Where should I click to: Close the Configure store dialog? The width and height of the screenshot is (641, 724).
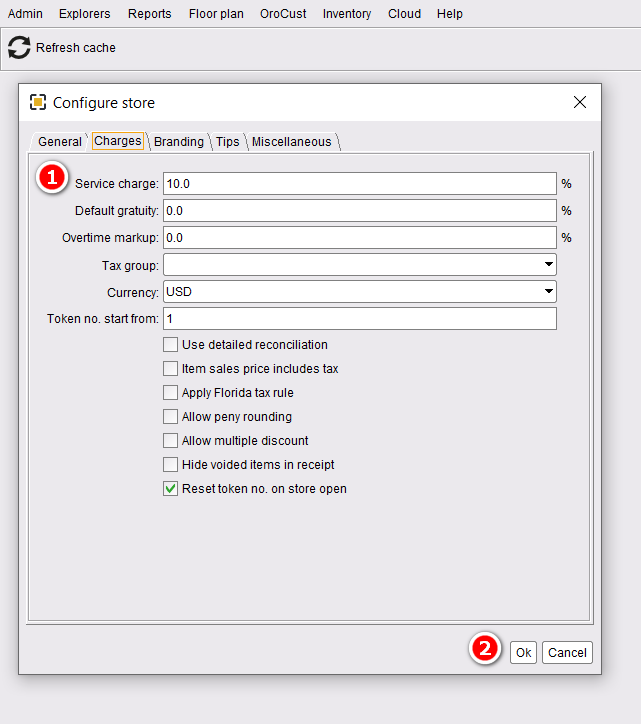click(580, 102)
